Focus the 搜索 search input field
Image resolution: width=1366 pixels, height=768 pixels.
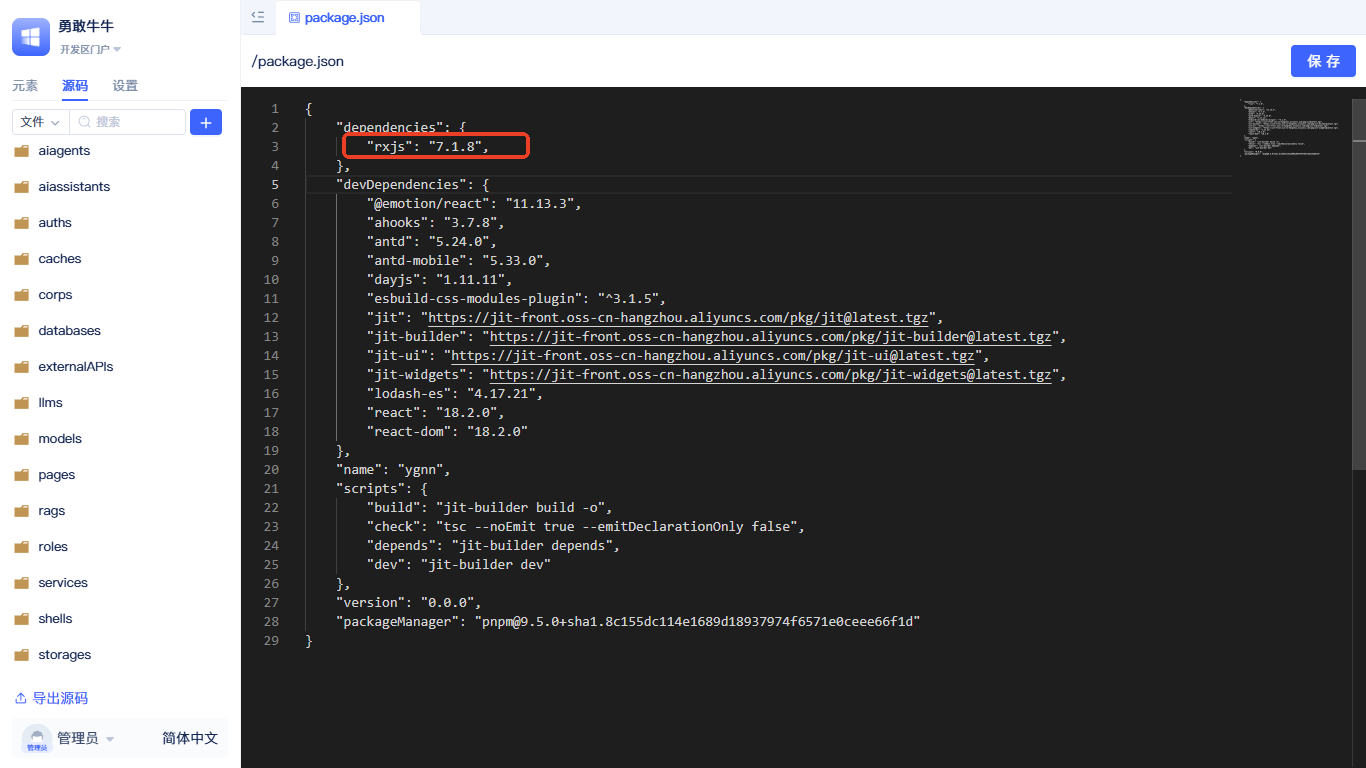pos(129,122)
